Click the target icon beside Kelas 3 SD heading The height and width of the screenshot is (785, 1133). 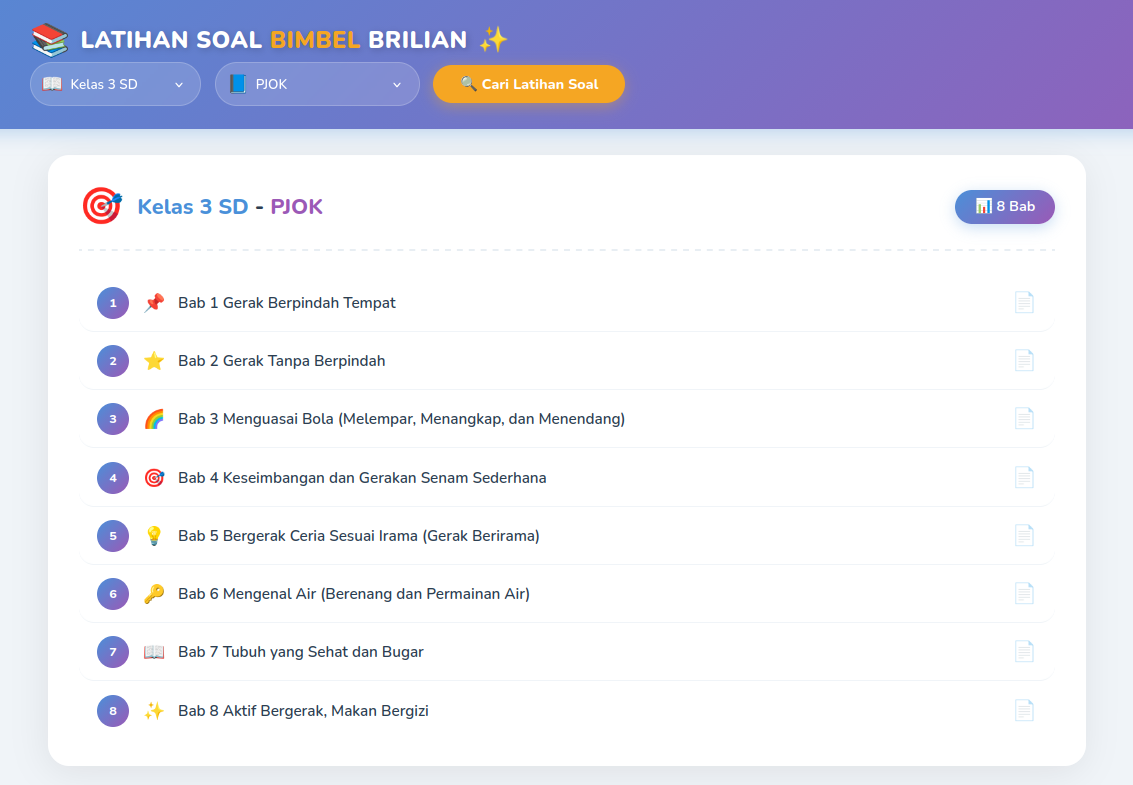(102, 206)
